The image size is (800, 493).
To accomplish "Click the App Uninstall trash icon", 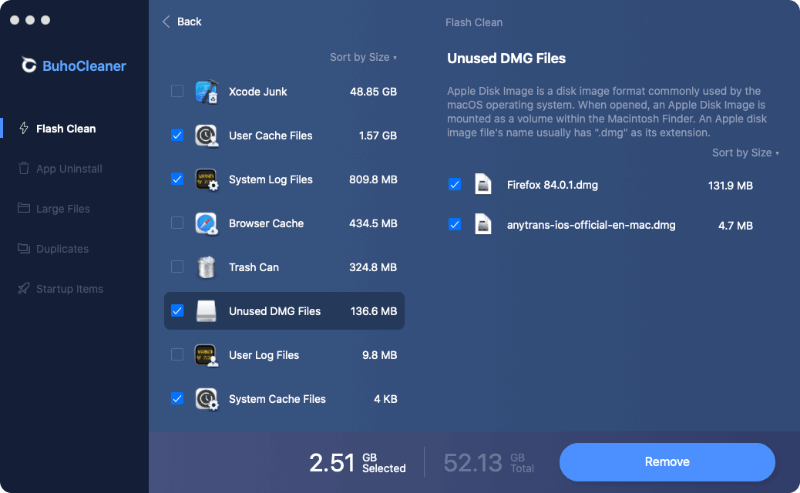I will (x=23, y=168).
